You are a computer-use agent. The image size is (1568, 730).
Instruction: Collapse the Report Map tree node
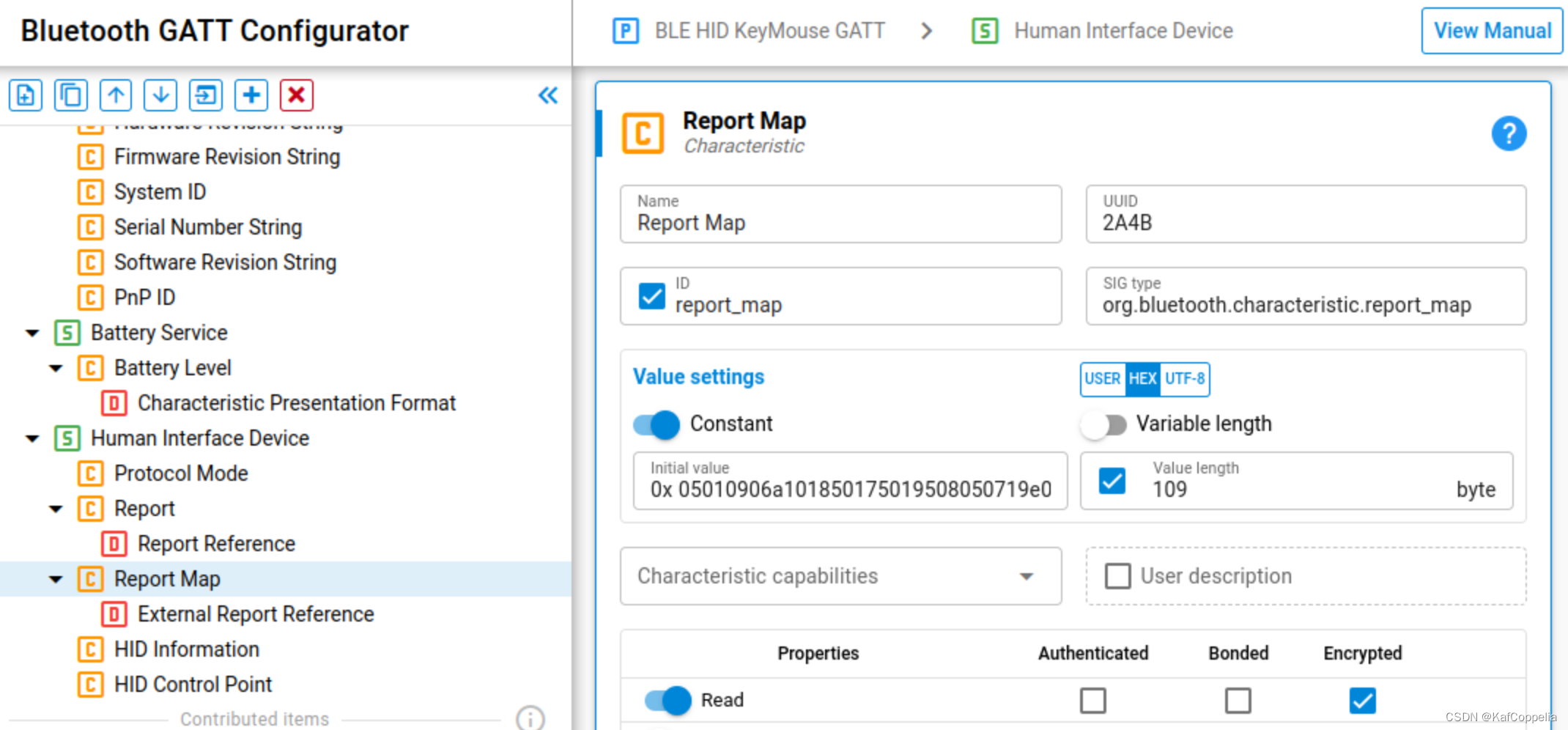(x=56, y=580)
